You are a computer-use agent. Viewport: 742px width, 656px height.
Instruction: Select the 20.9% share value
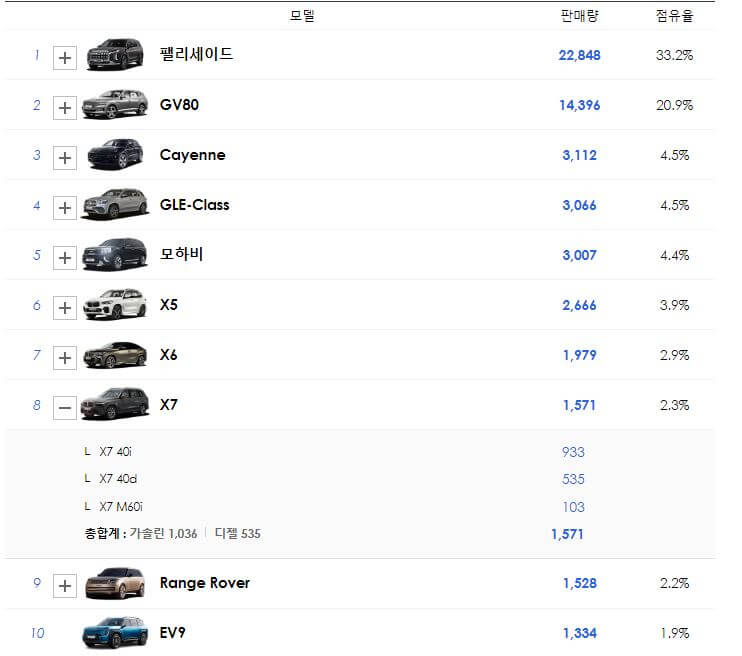(x=674, y=105)
